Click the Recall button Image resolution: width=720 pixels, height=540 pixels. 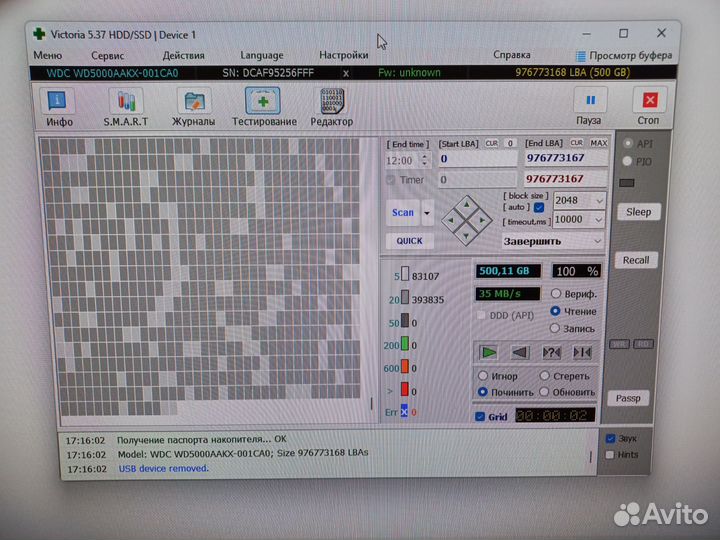636,260
